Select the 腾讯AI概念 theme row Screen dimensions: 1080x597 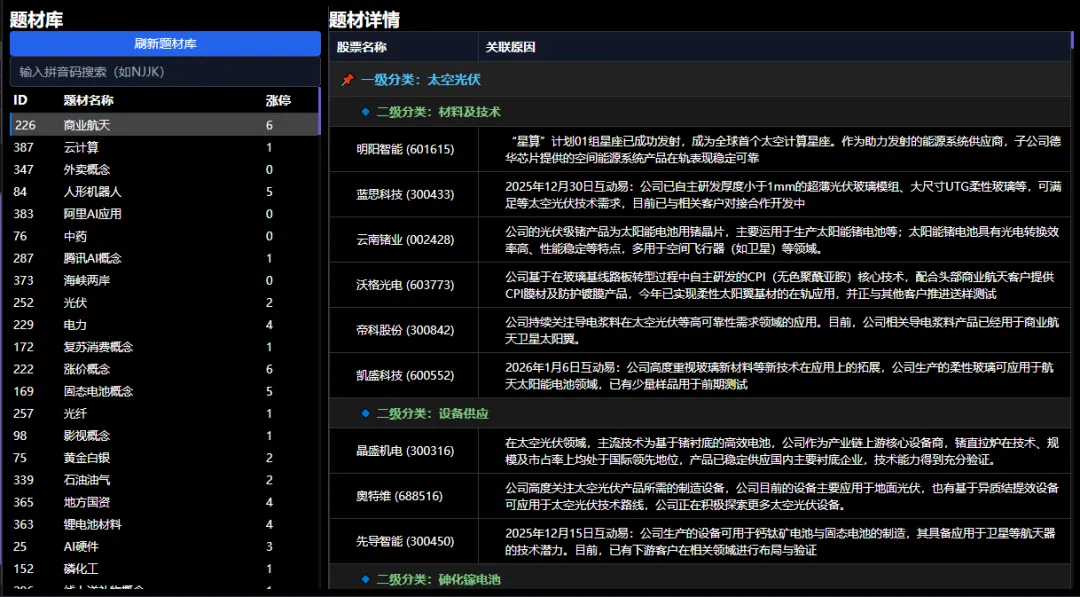point(165,258)
